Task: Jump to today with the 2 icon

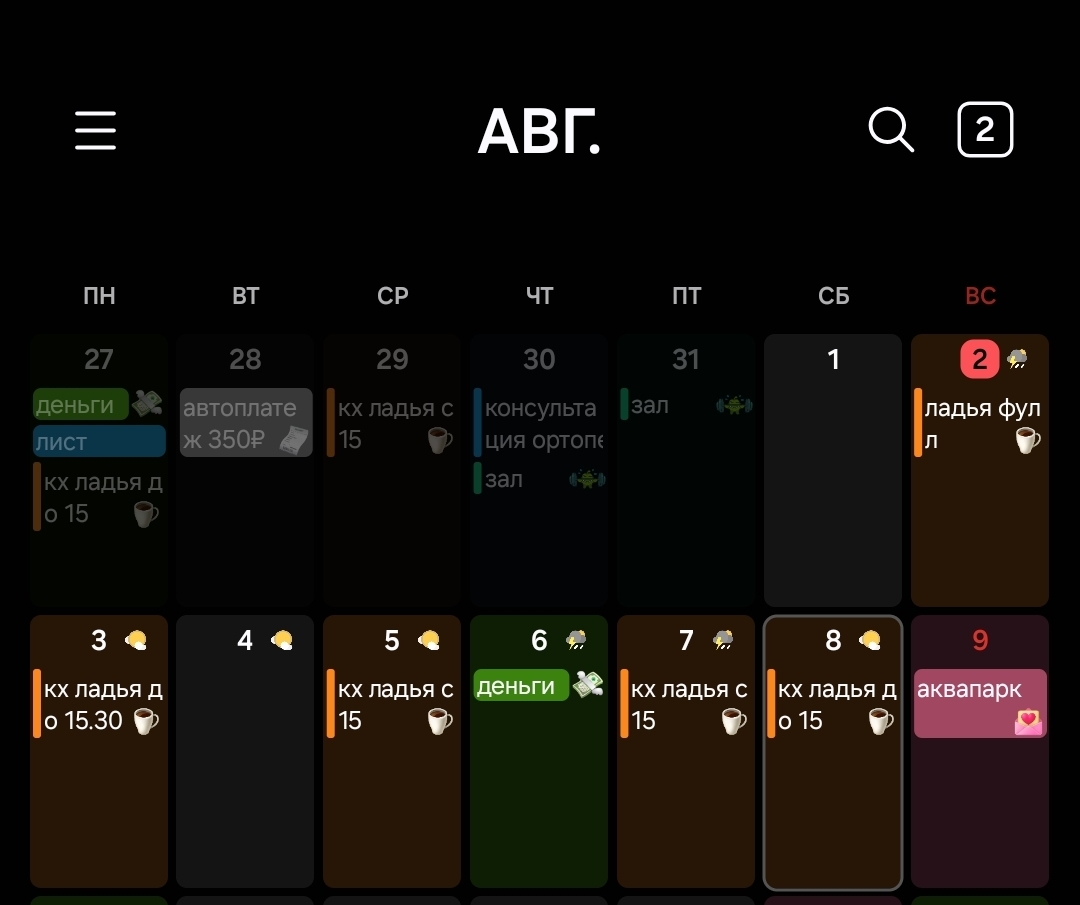Action: (x=985, y=129)
